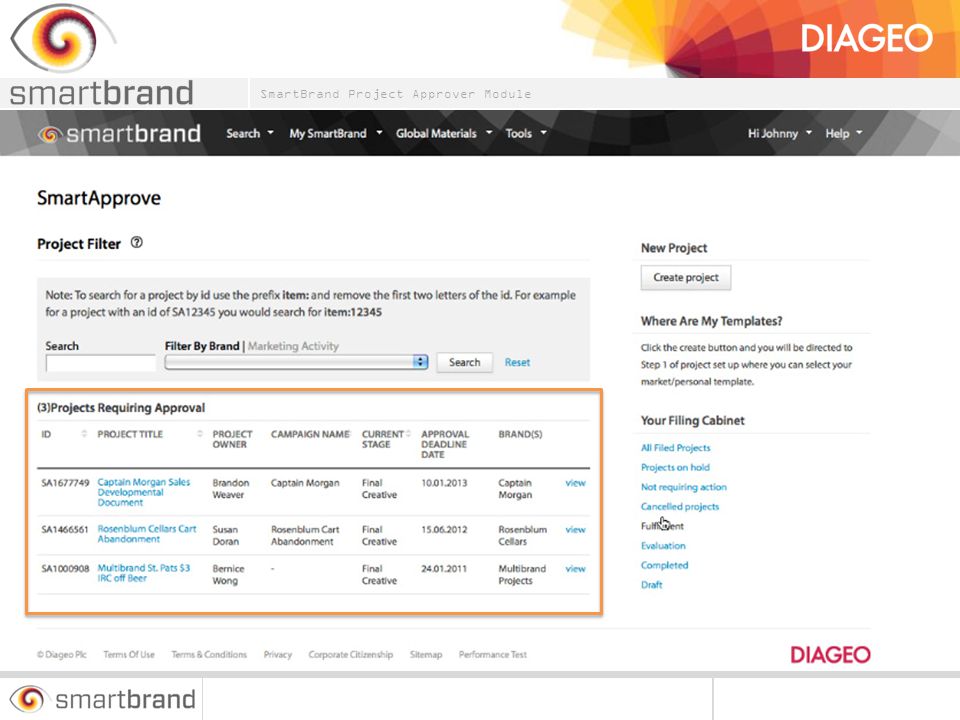Click the Bernice Wong project owner cell
The height and width of the screenshot is (720, 960).
coord(228,574)
